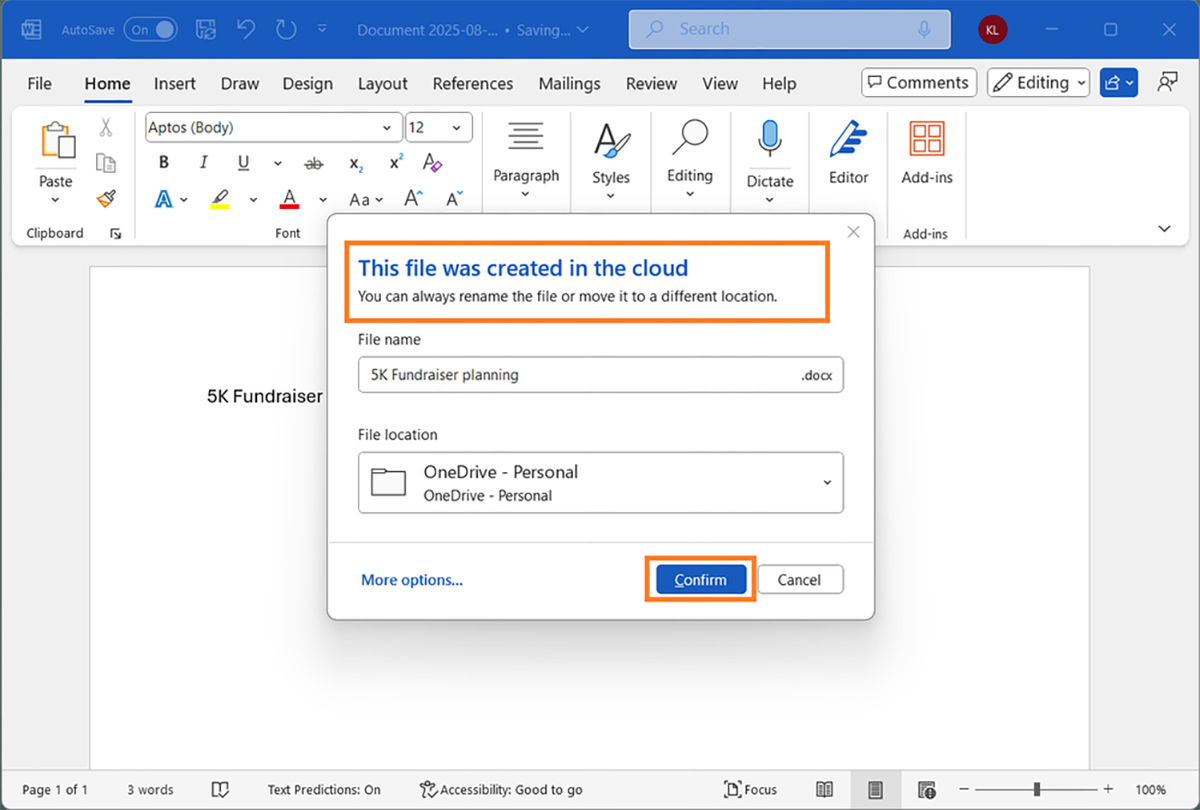
Task: Click the More options link
Action: point(412,580)
